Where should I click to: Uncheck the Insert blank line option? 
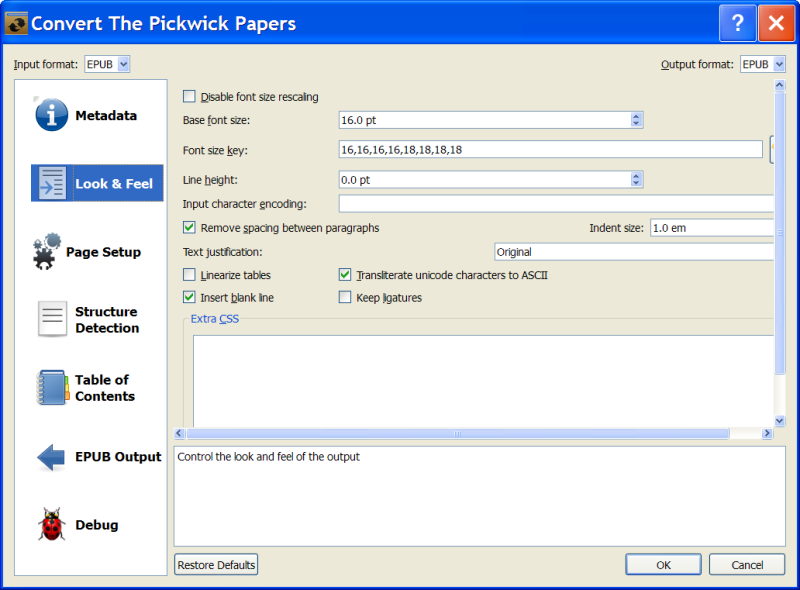(189, 297)
